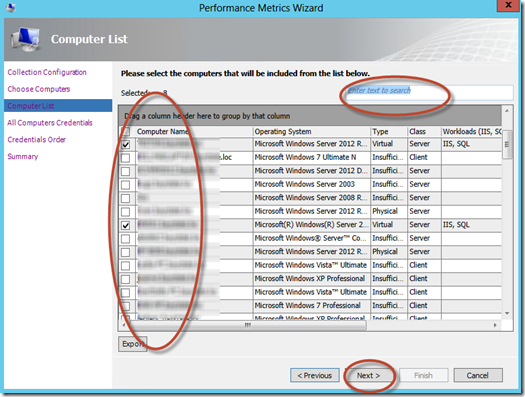Click 'Physical' in the Server 2012 R.. row above Microsoft(R)
This screenshot has width=525, height=397.
385,211
